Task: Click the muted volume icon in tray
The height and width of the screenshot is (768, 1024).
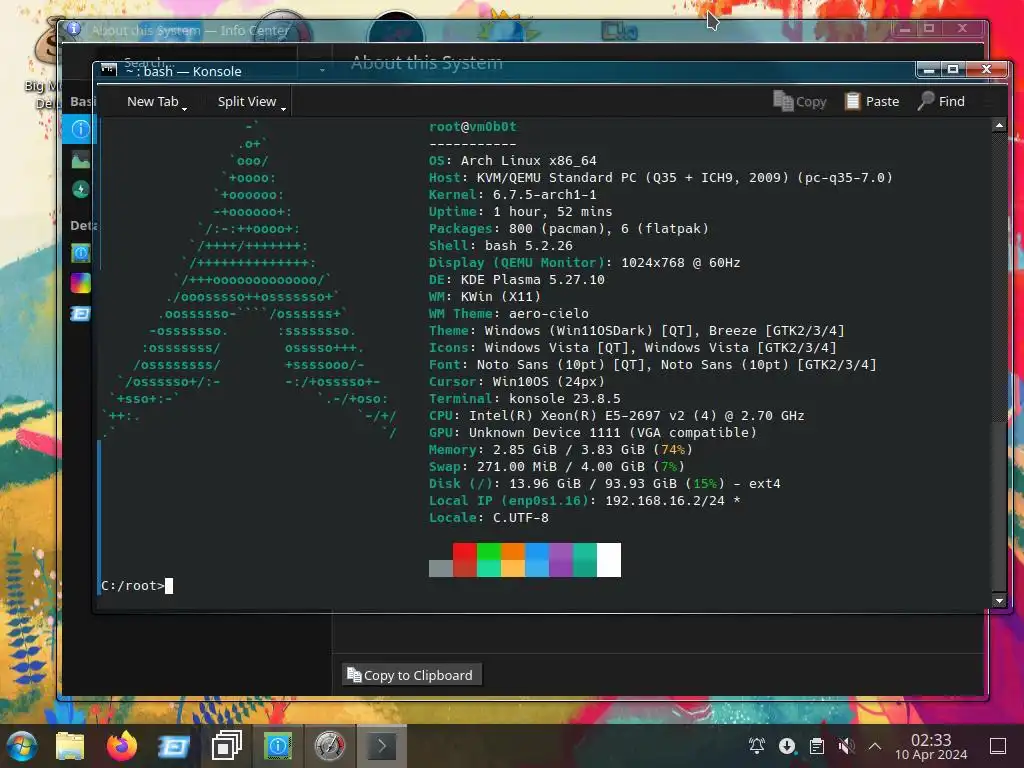Action: pos(846,746)
